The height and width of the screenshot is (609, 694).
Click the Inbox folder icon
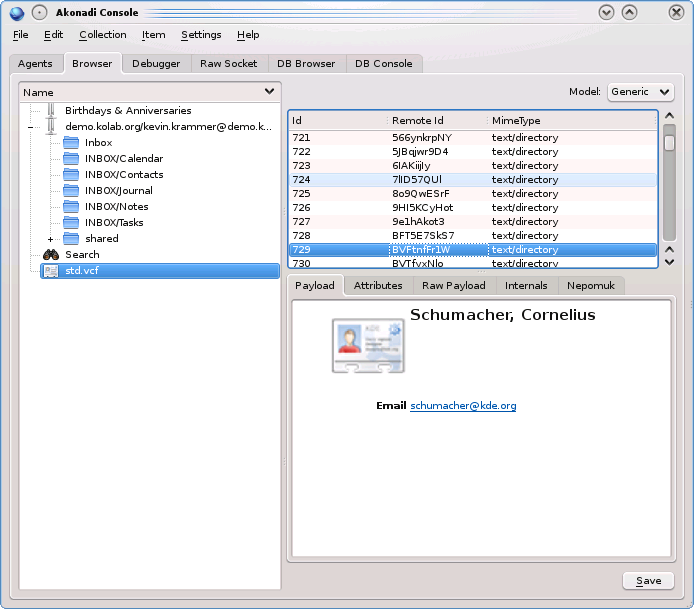[71, 143]
